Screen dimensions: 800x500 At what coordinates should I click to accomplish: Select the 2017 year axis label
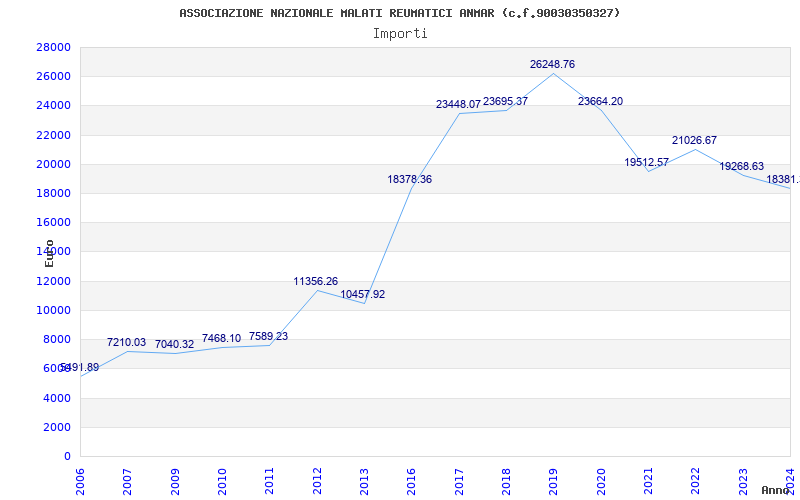click(459, 481)
